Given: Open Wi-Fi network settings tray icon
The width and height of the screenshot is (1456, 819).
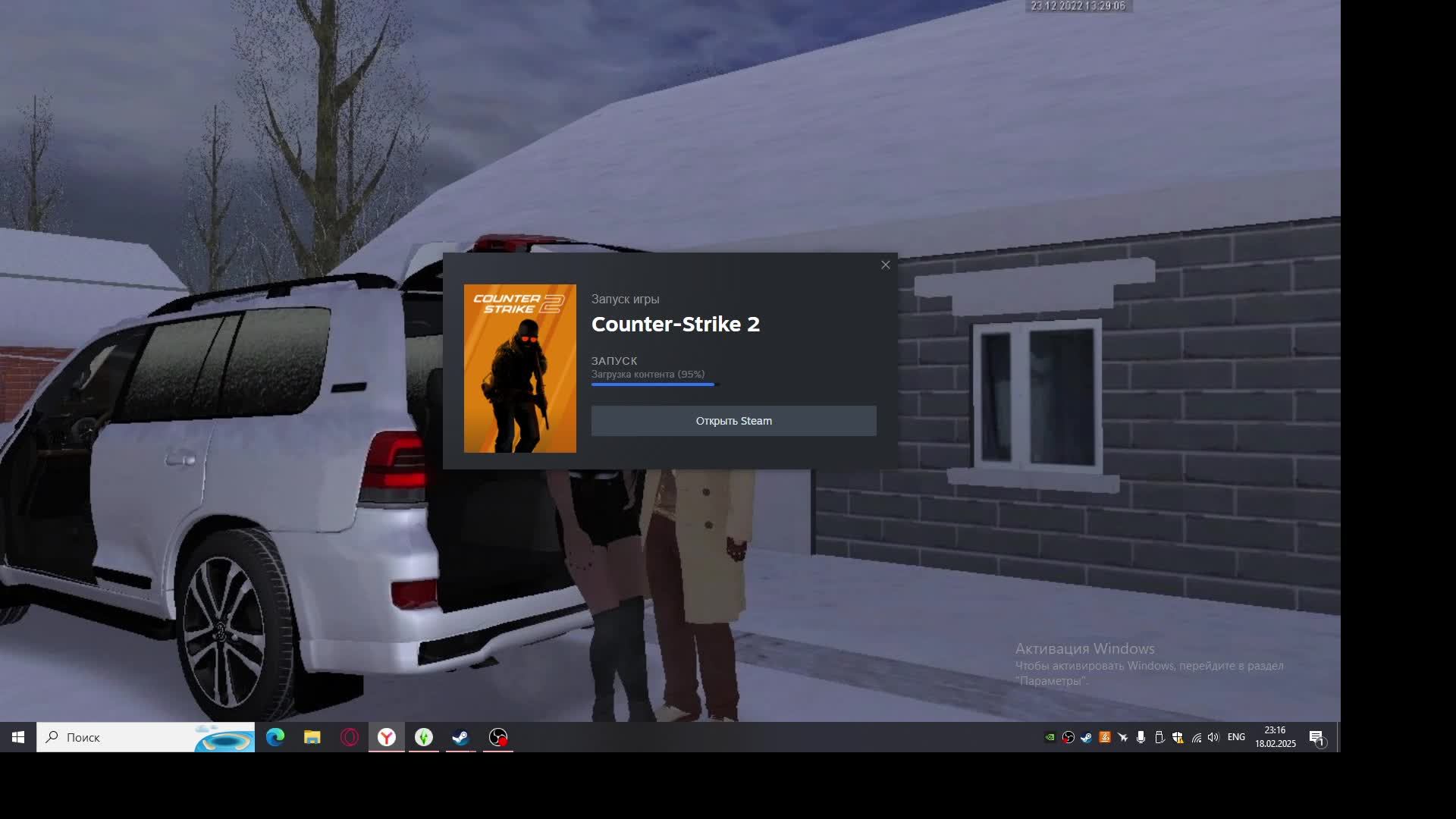Looking at the screenshot, I should point(1196,737).
